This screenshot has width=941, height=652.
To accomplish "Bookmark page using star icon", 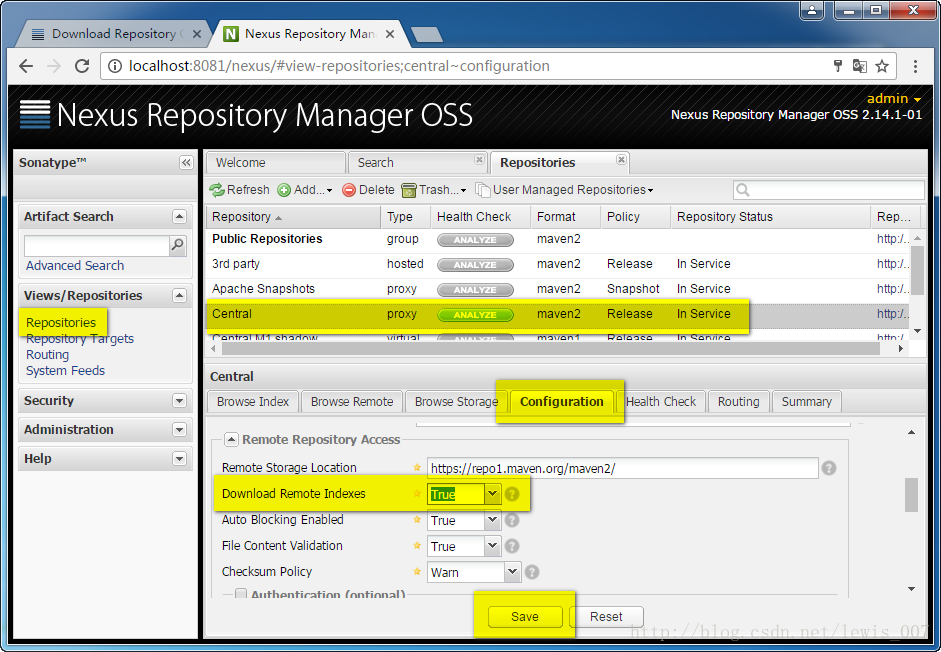I will [882, 66].
